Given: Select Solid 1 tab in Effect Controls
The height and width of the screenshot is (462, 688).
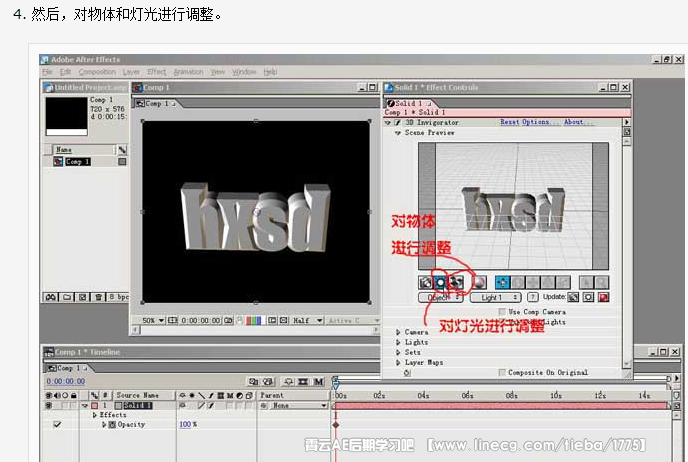Looking at the screenshot, I should [409, 103].
